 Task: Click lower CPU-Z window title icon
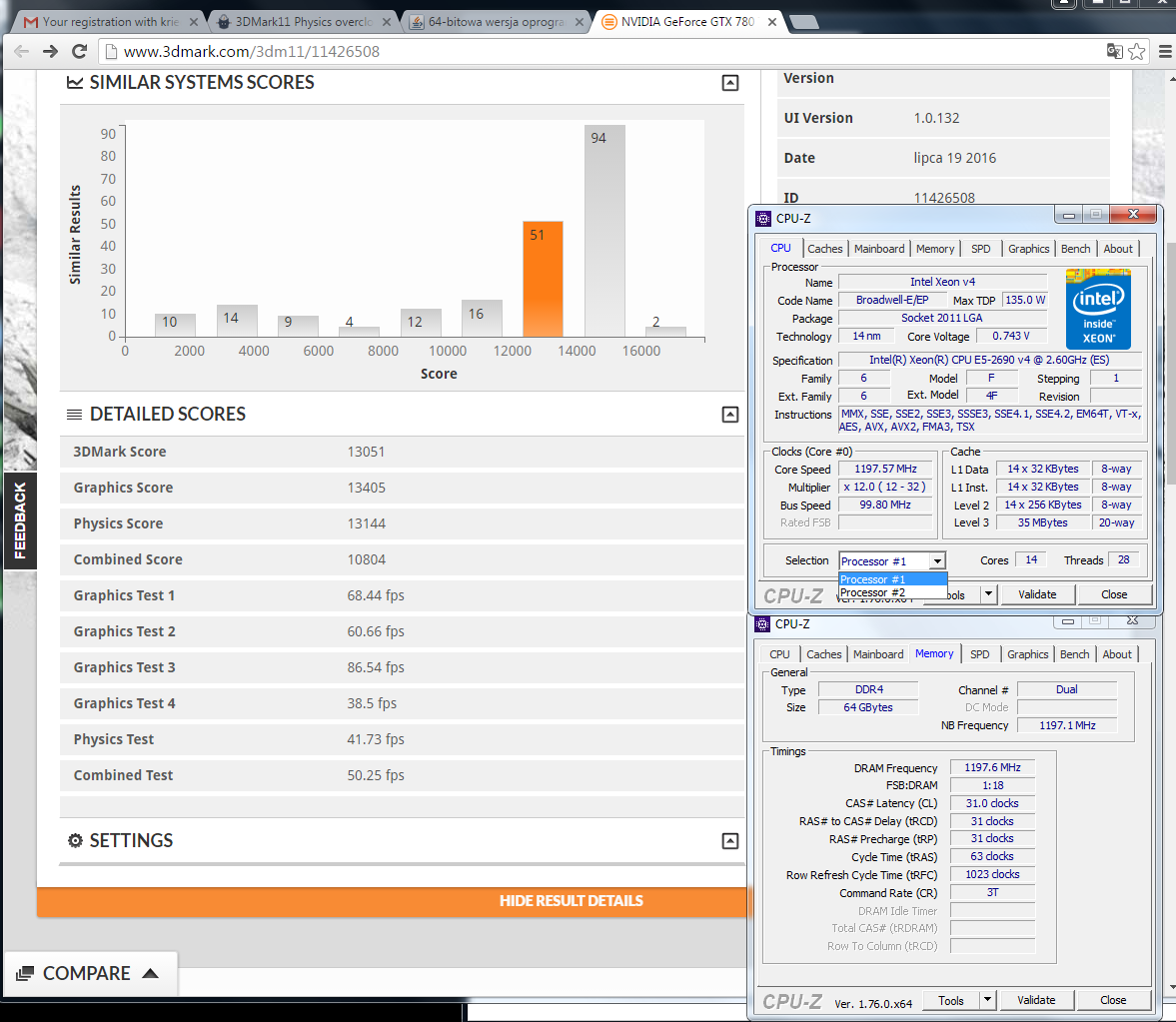pos(762,623)
